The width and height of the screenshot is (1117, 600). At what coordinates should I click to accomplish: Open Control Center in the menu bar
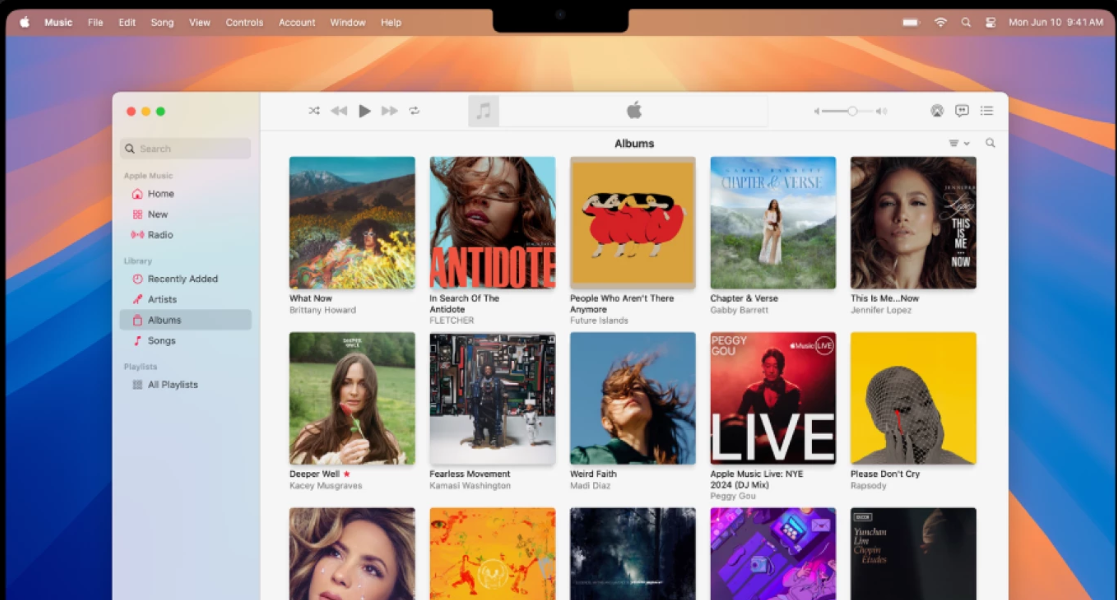[x=990, y=22]
